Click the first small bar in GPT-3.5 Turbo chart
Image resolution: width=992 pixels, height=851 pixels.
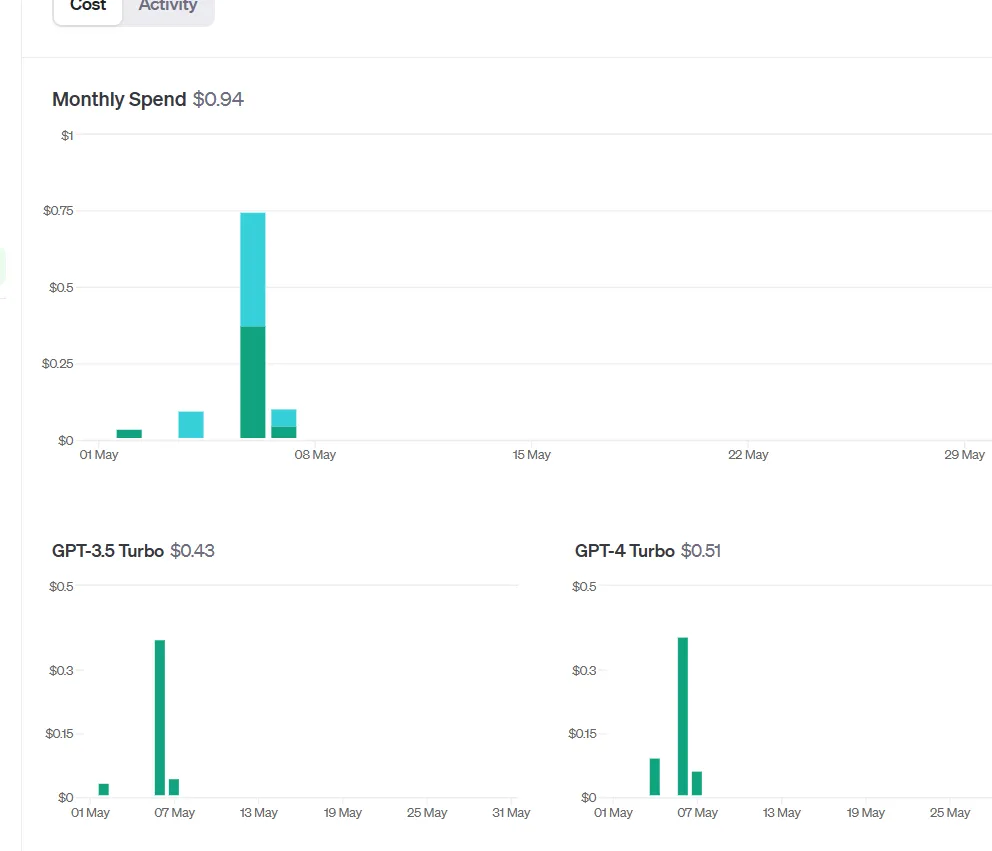(x=104, y=790)
